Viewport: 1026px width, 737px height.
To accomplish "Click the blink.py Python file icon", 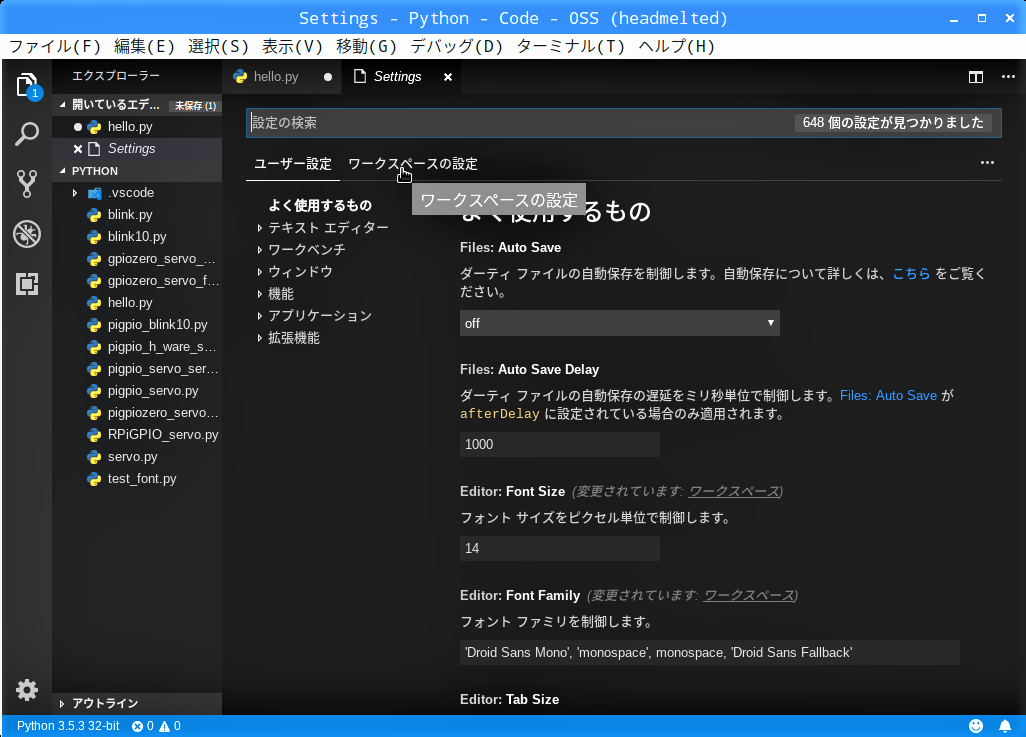I will [x=94, y=215].
